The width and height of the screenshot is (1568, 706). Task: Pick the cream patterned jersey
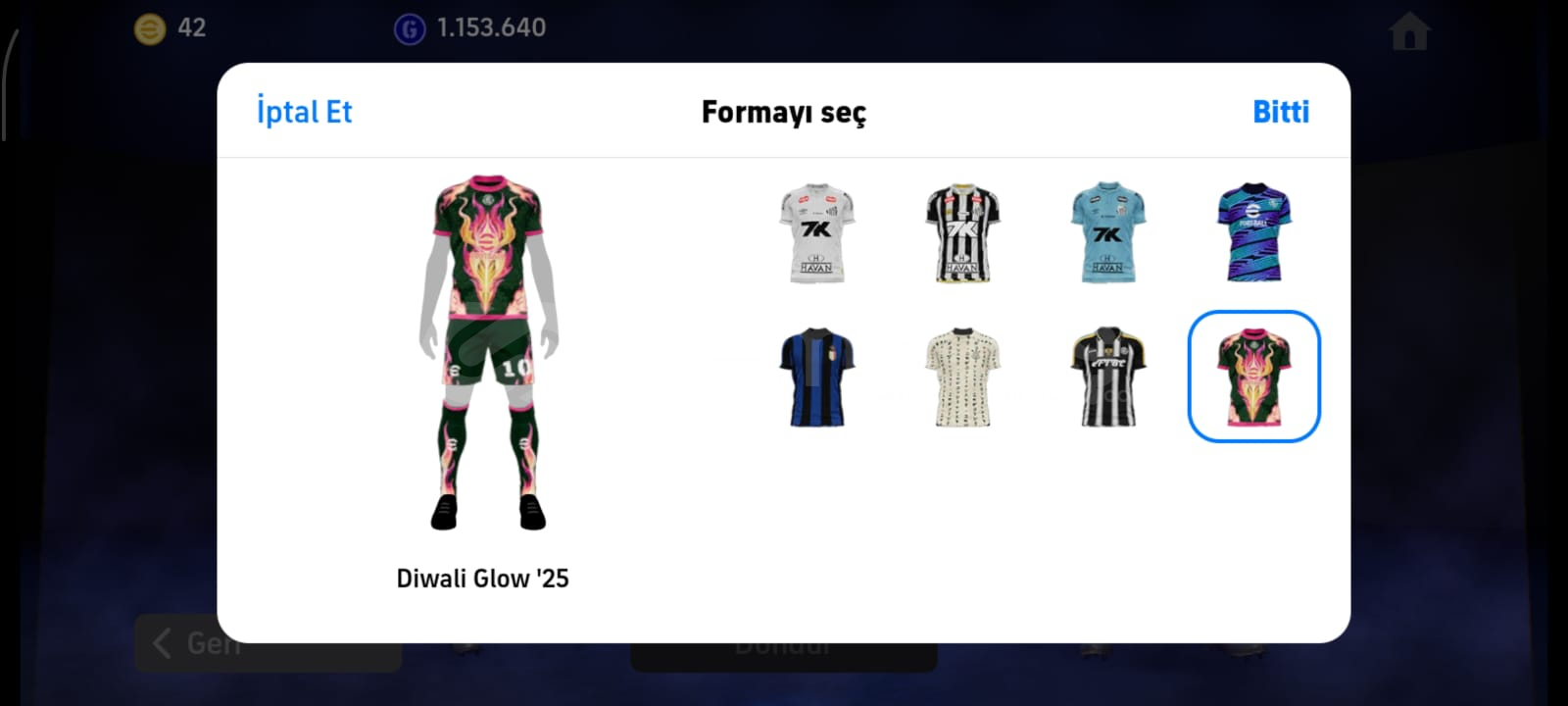pyautogui.click(x=962, y=378)
